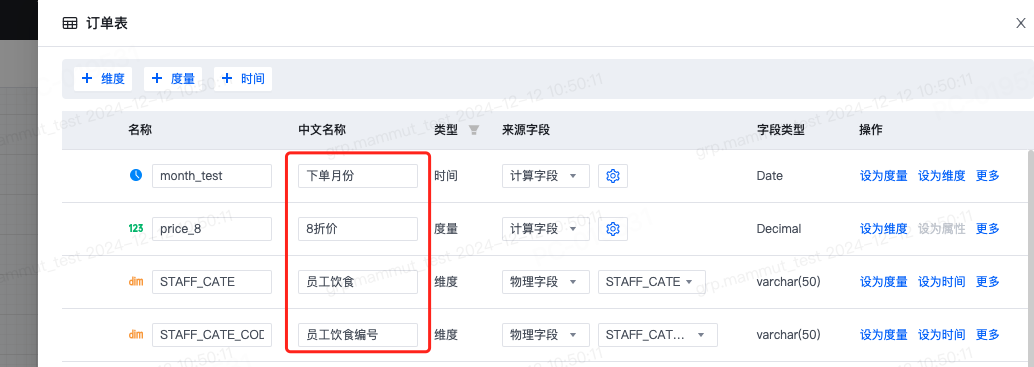Click 设为维度 link for price_8
This screenshot has height=367, width=1034.
[884, 229]
